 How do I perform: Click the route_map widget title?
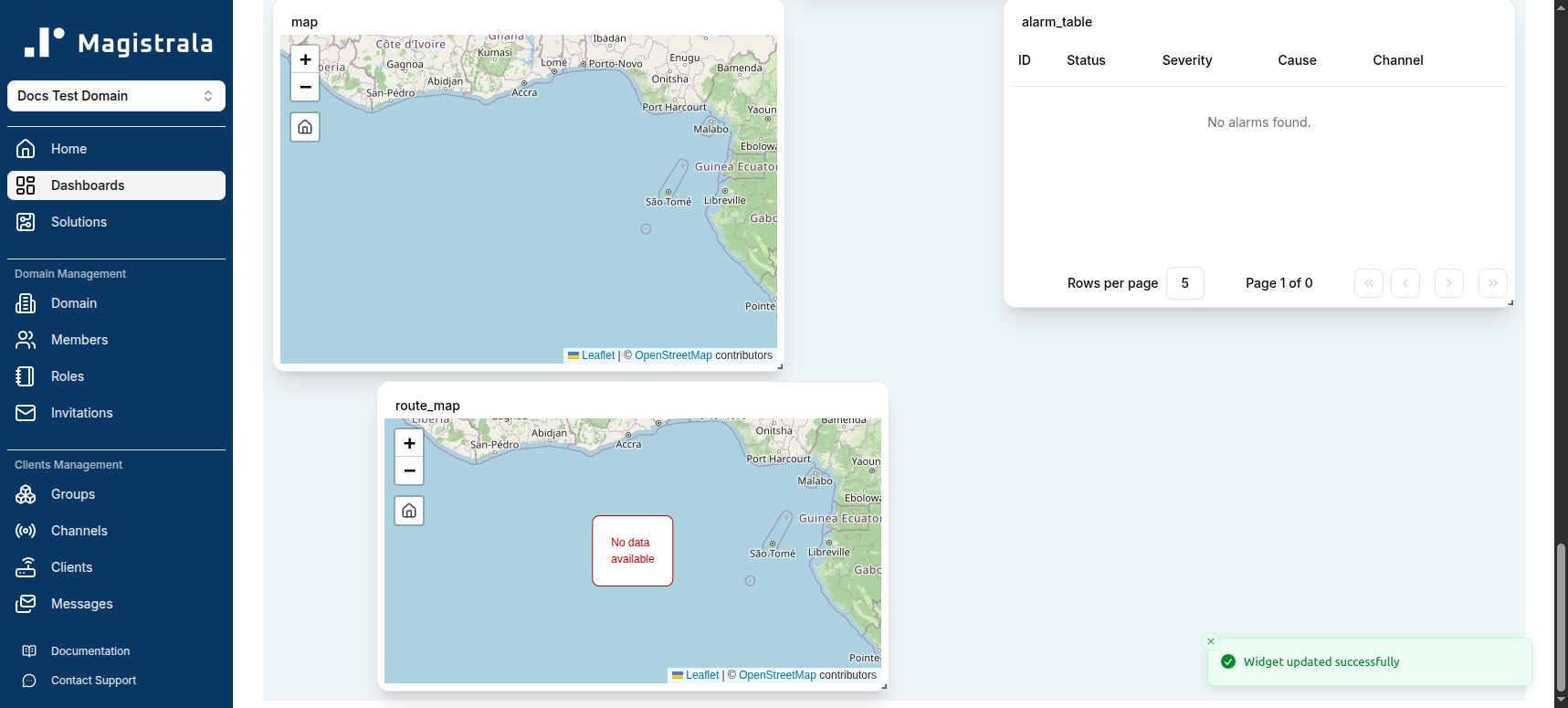coord(427,406)
